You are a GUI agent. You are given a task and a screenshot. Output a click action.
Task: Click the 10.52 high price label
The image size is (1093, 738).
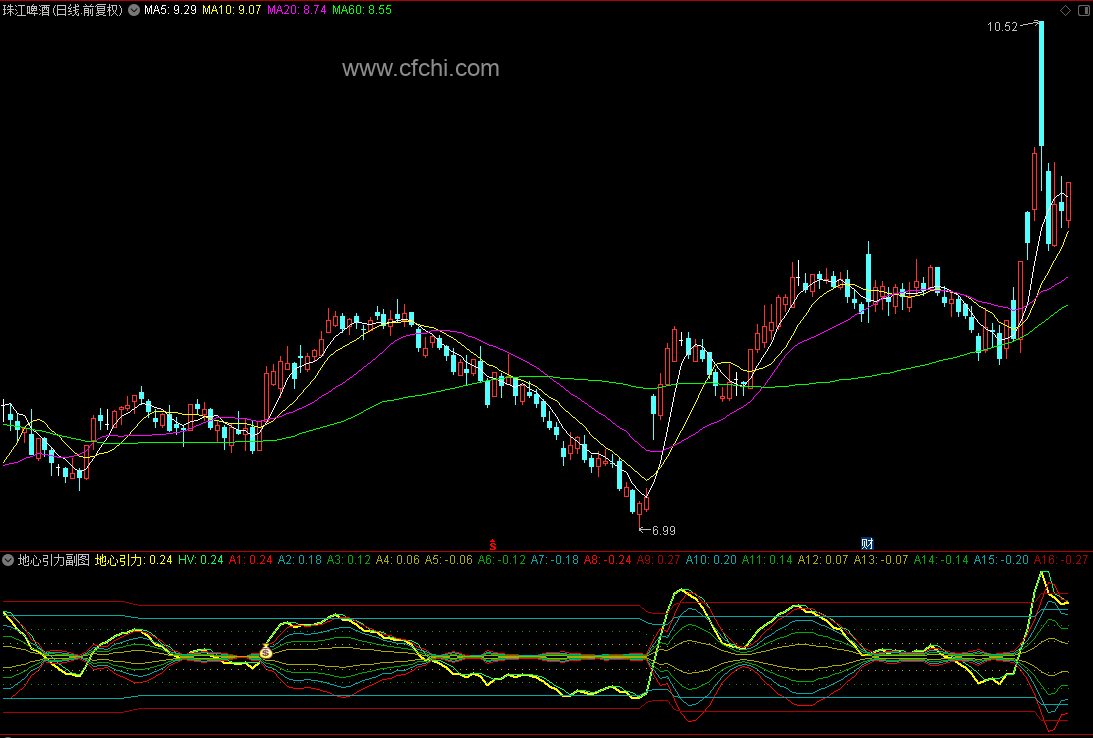[1002, 26]
